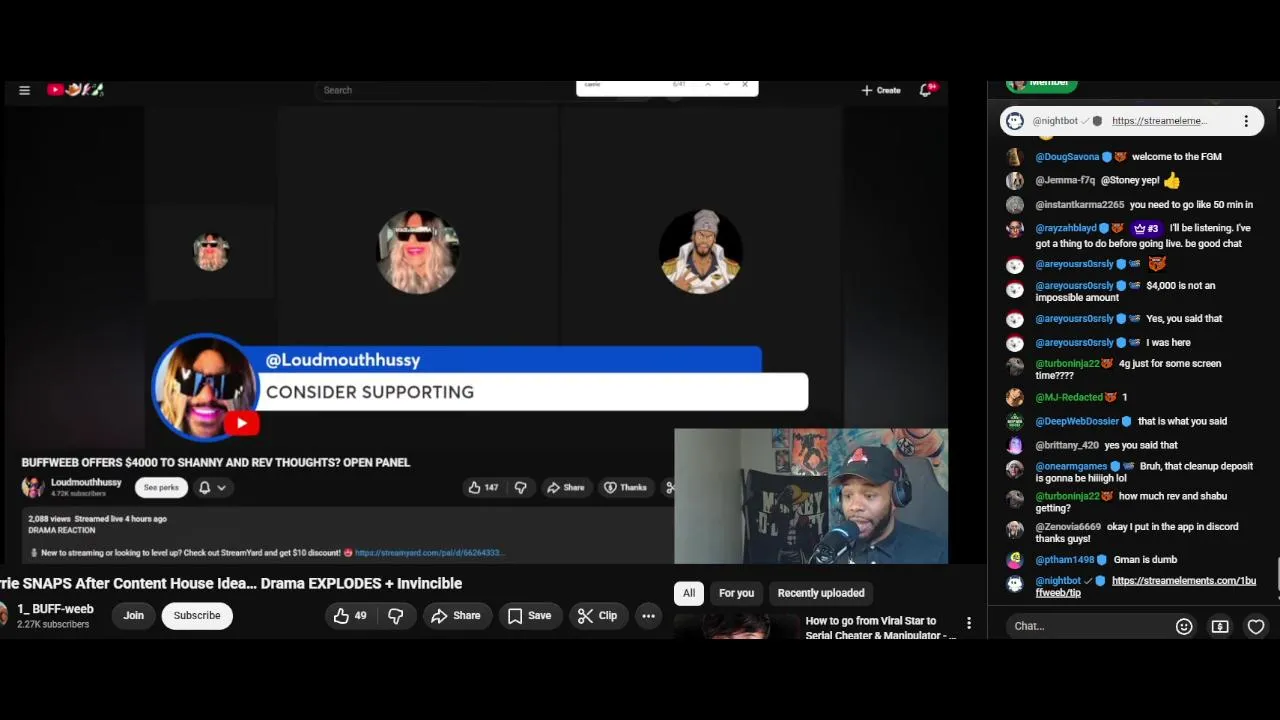Viewport: 1280px width, 720px height.
Task: Select the All filter chip
Action: coord(689,593)
